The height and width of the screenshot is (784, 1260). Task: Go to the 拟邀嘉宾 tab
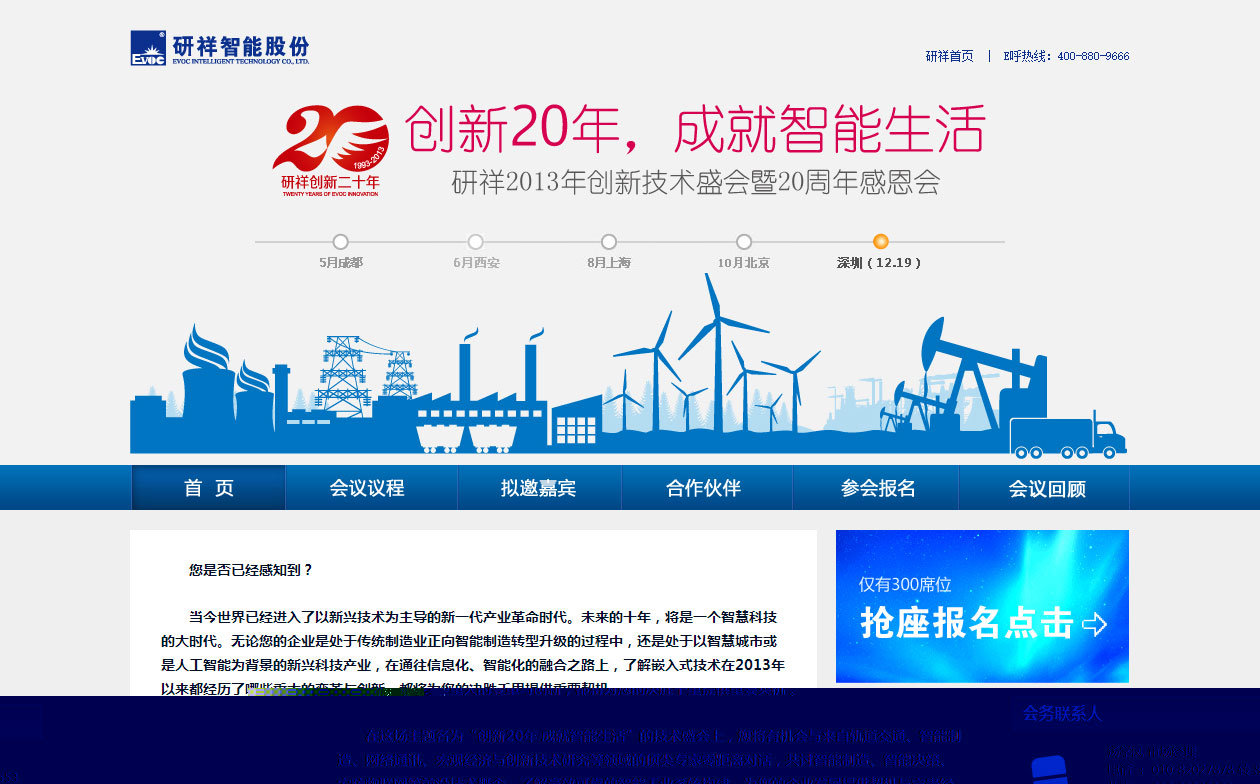pyautogui.click(x=539, y=488)
